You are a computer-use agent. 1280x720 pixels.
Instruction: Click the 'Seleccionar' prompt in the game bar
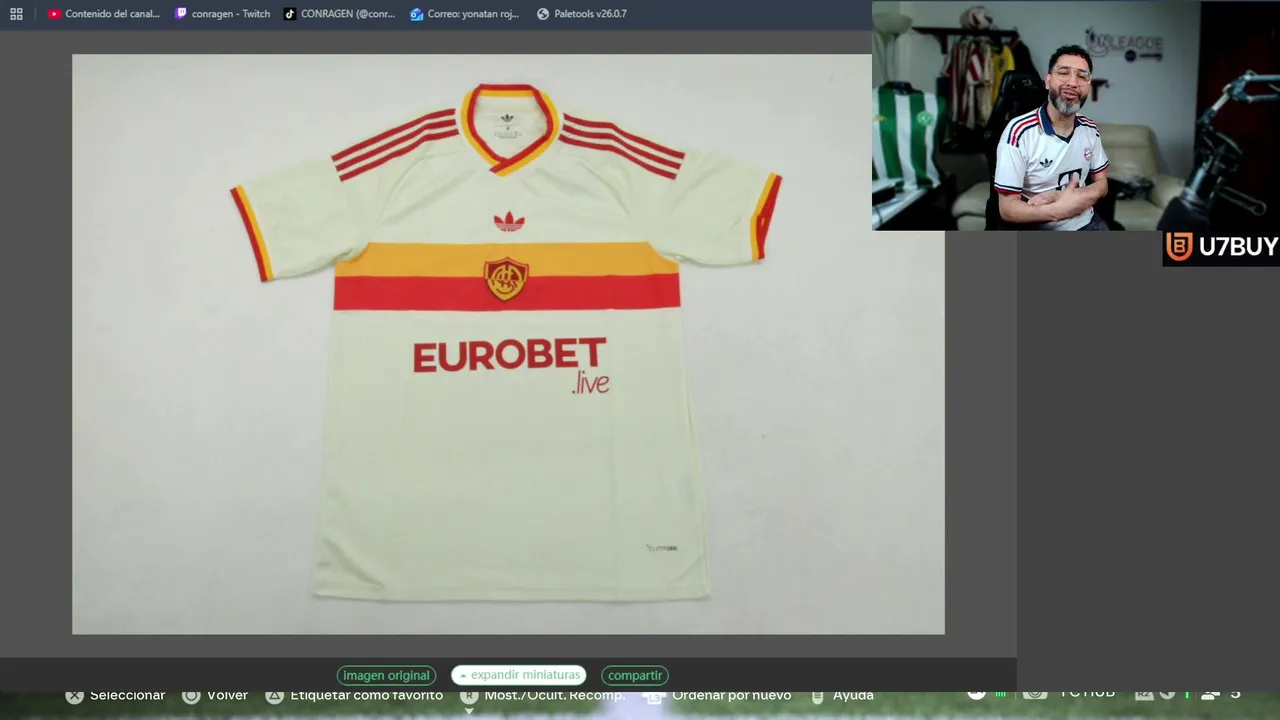[x=116, y=695]
